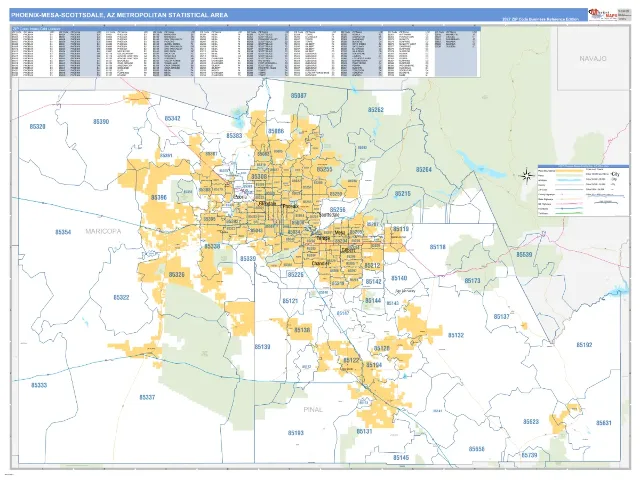Click ZIP code label 85173
The height and width of the screenshot is (480, 640).
click(x=472, y=281)
